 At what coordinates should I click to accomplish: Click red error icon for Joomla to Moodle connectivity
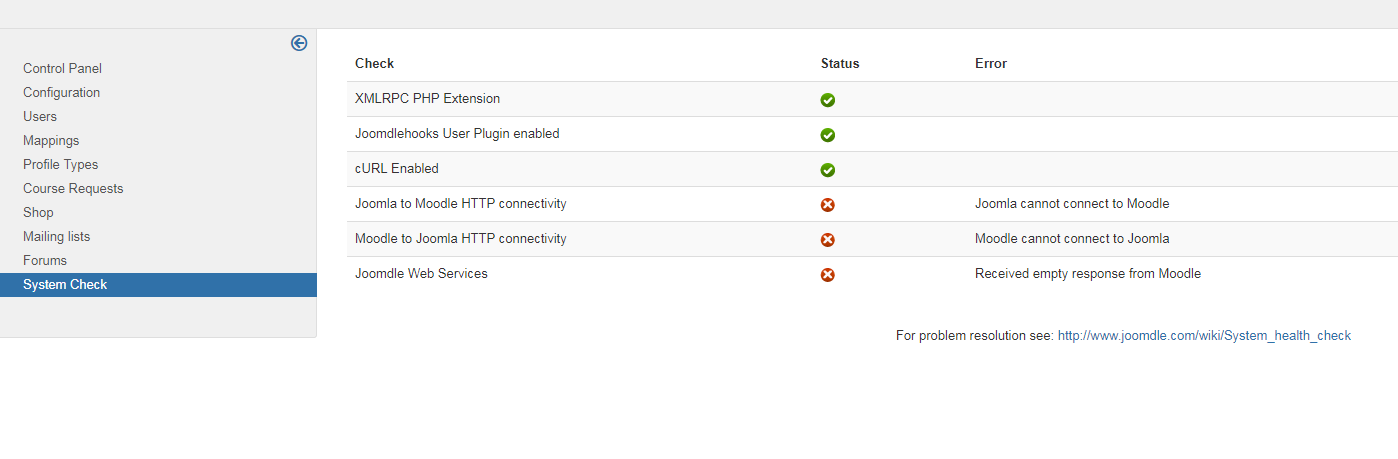pos(828,205)
